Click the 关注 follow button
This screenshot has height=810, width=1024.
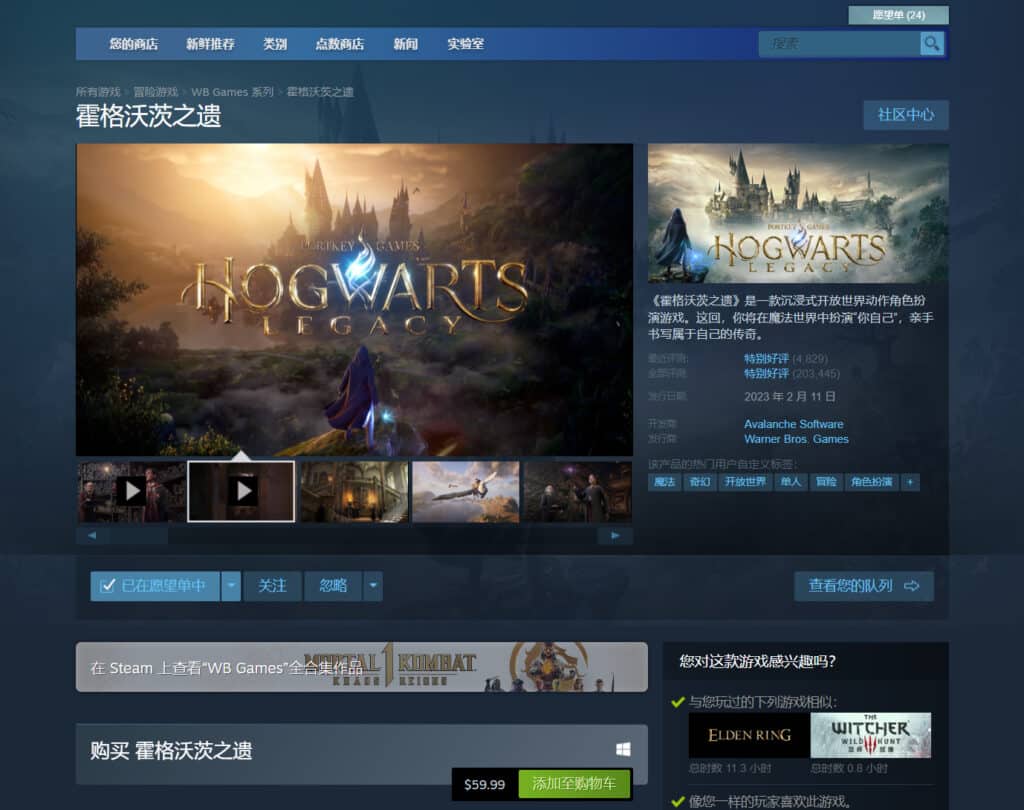pos(272,585)
